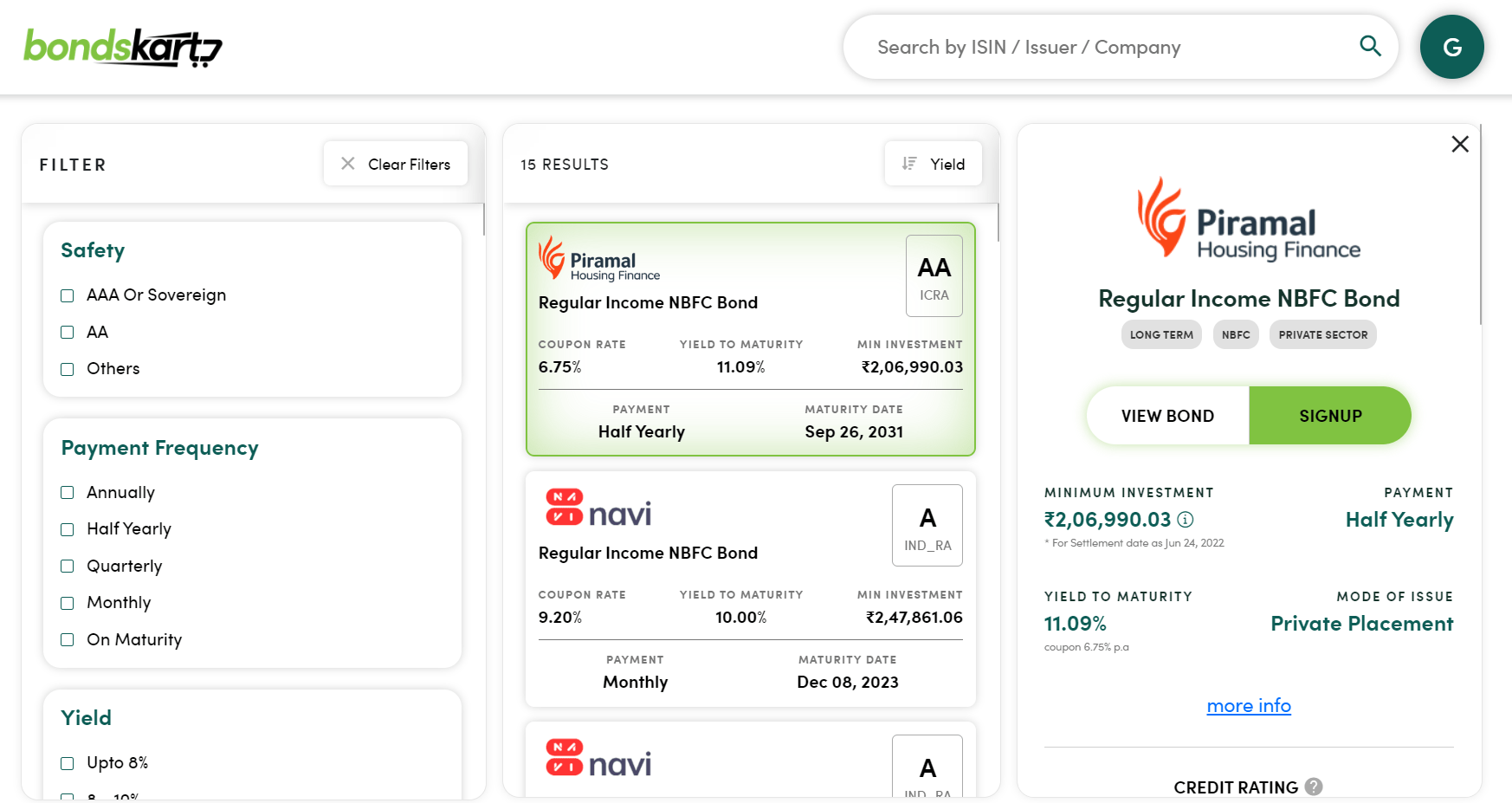1512x803 pixels.
Task: Click the Clear Filters button
Action: (395, 164)
